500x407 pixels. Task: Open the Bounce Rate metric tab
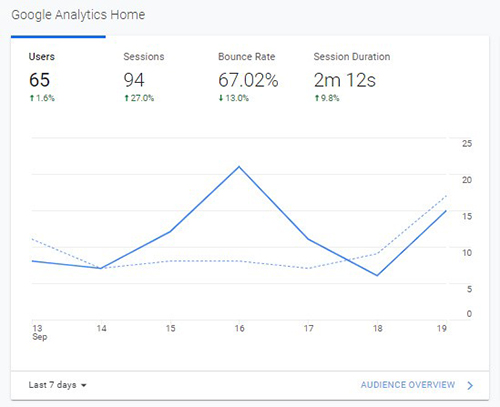pos(248,77)
